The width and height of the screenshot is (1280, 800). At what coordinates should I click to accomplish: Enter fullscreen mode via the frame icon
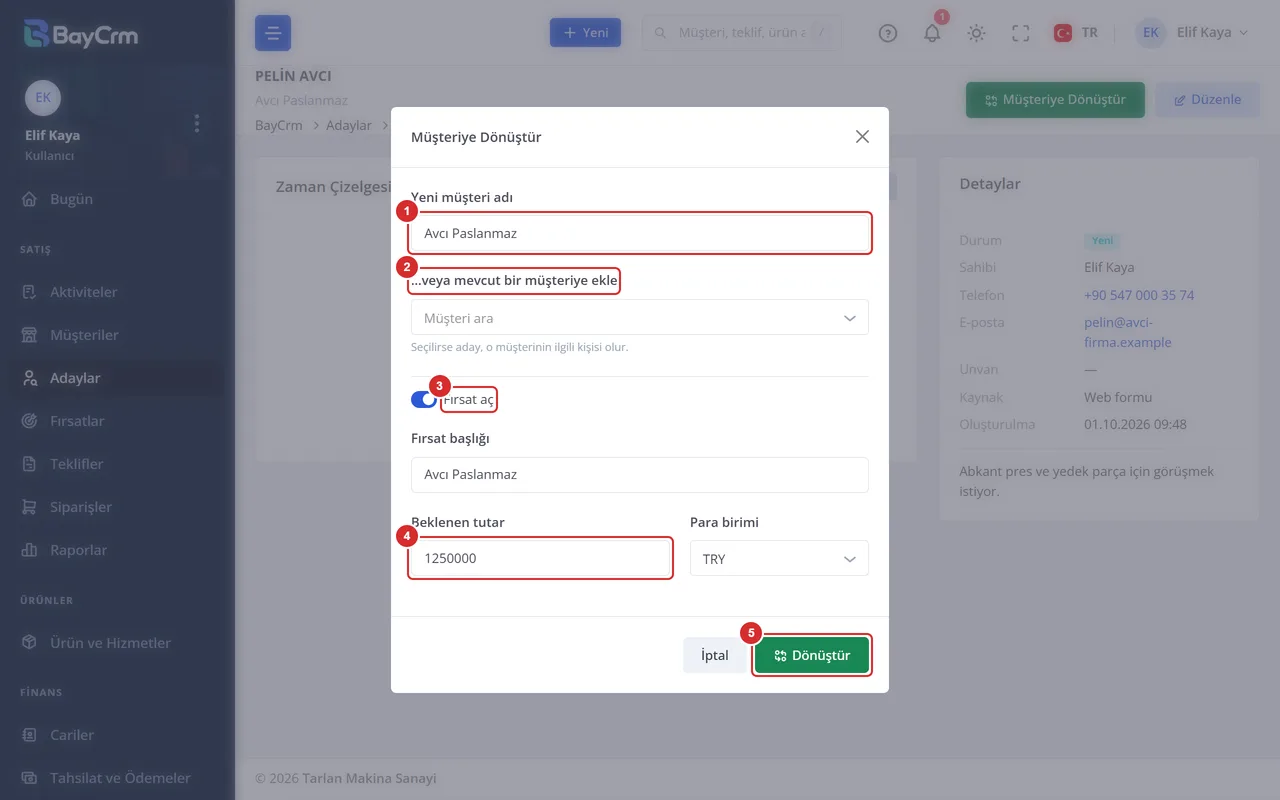tap(1020, 33)
